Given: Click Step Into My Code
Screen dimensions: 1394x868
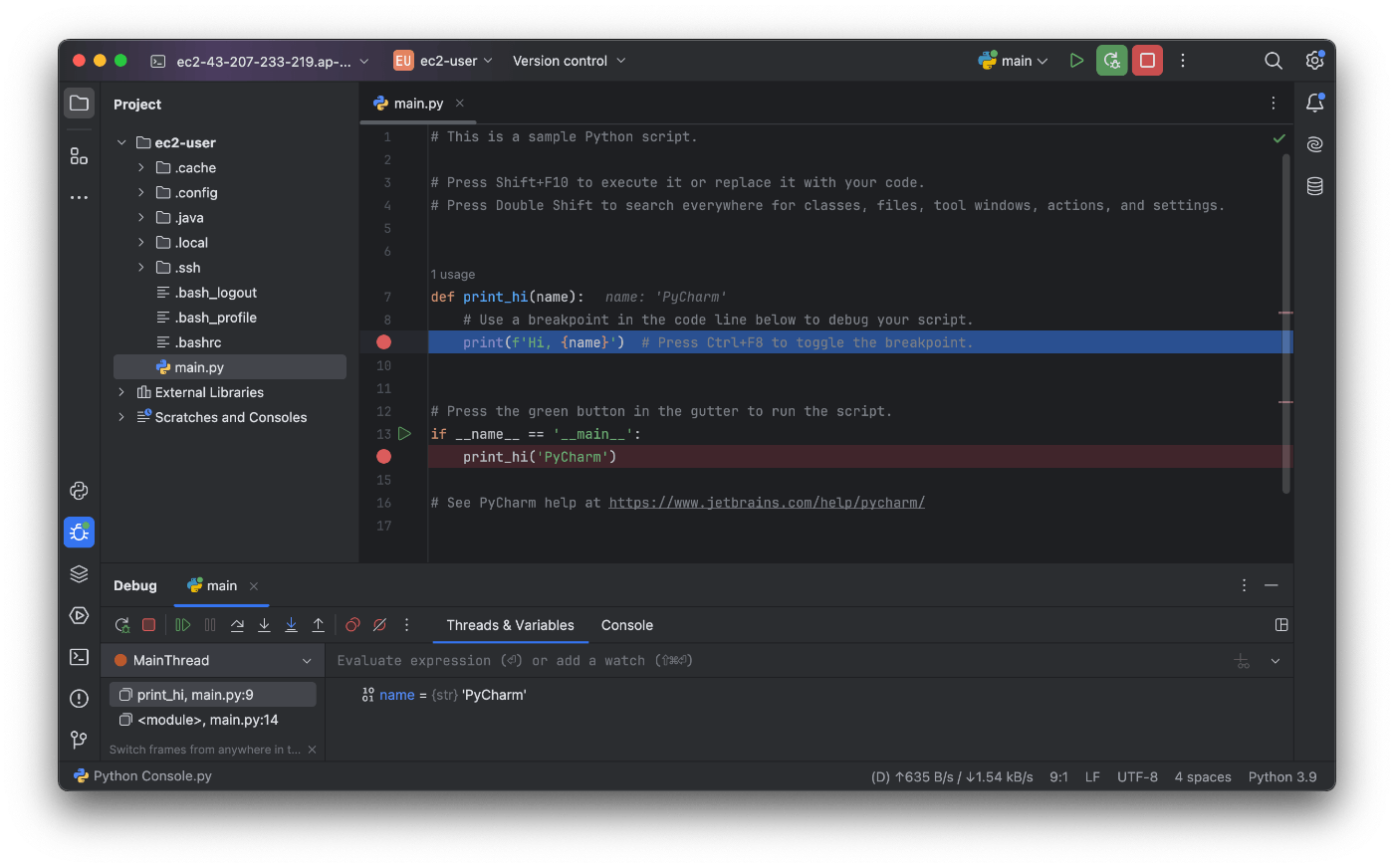Looking at the screenshot, I should pyautogui.click(x=291, y=625).
